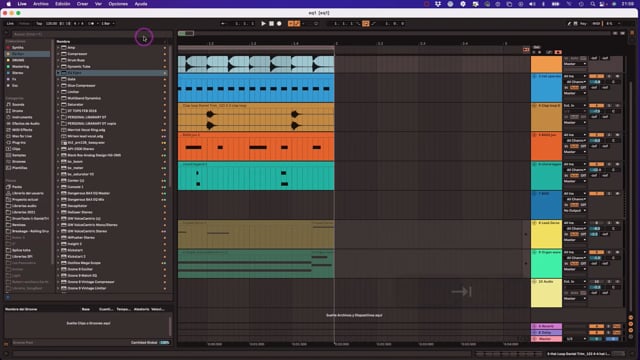
Task: Expand the Multiband Dynamics device
Action: pos(58,98)
